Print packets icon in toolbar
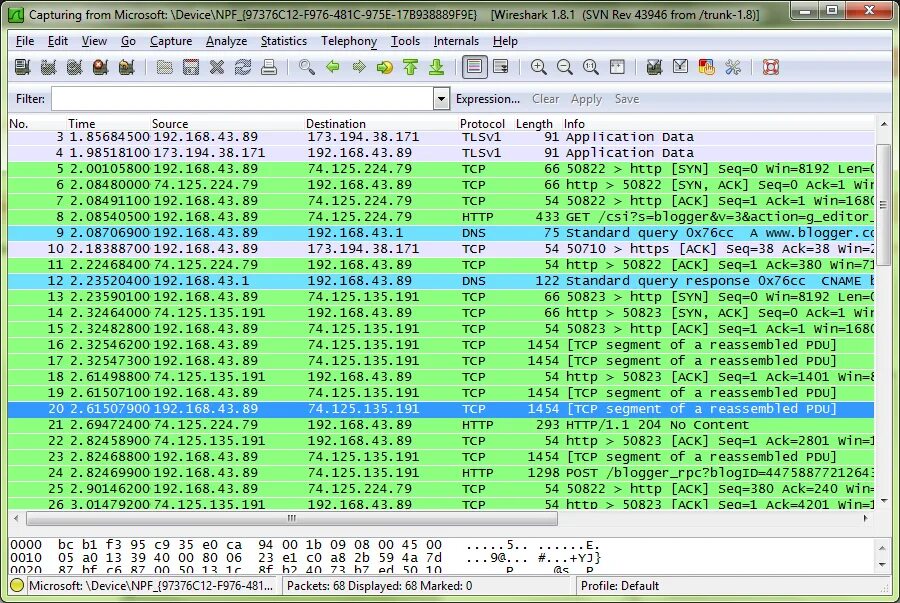Viewport: 900px width, 603px height. pos(269,67)
